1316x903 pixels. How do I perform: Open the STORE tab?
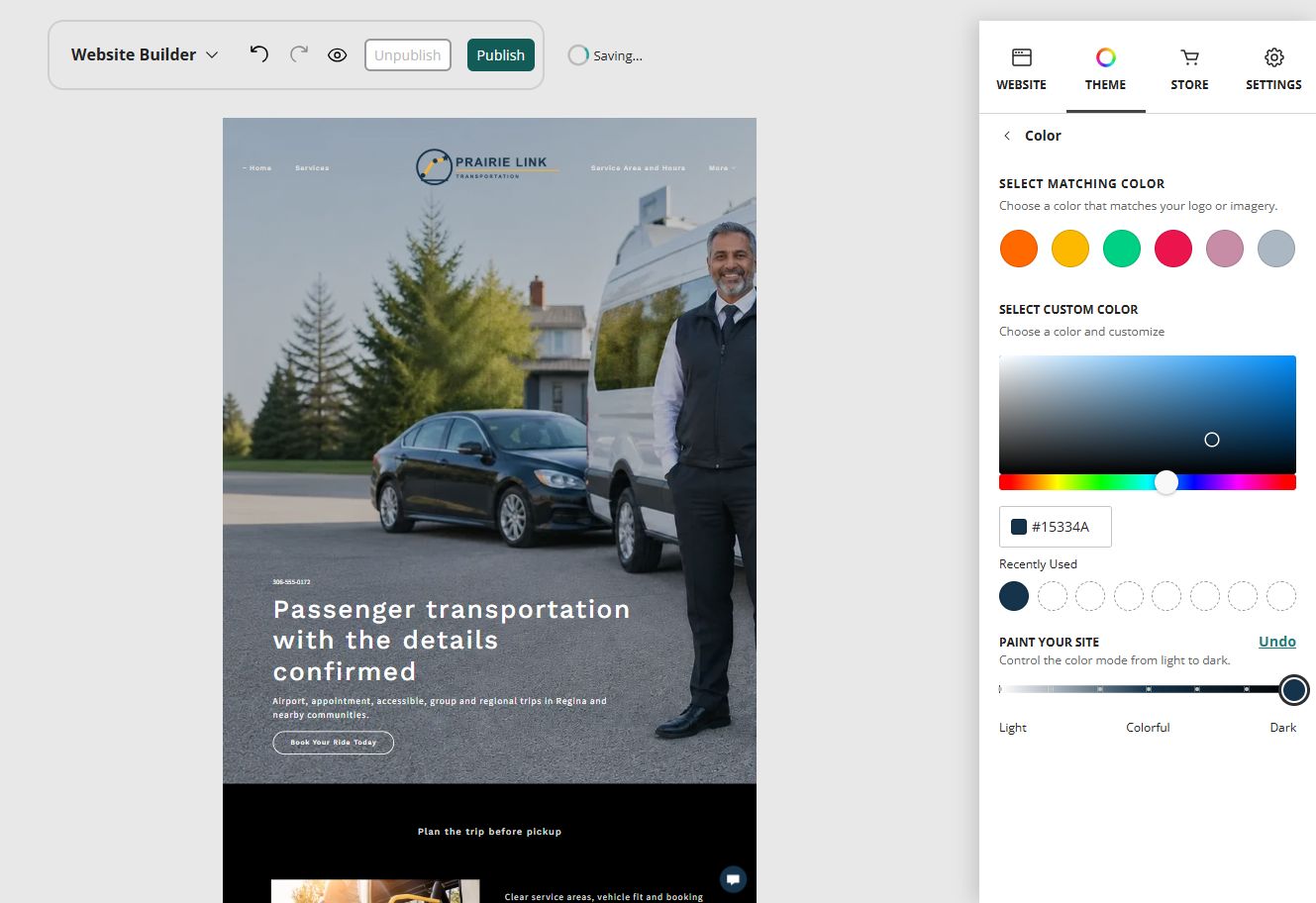1189,69
